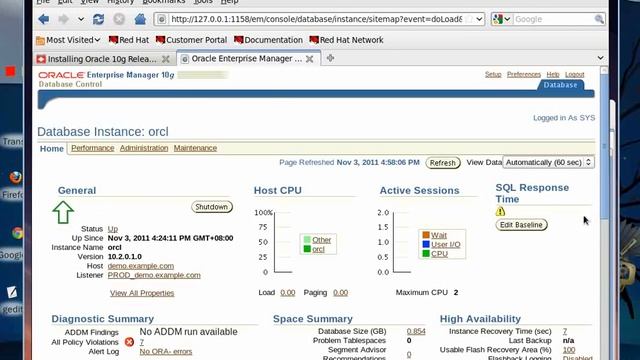Click View All Properties link
The image size is (640, 360).
142,293
